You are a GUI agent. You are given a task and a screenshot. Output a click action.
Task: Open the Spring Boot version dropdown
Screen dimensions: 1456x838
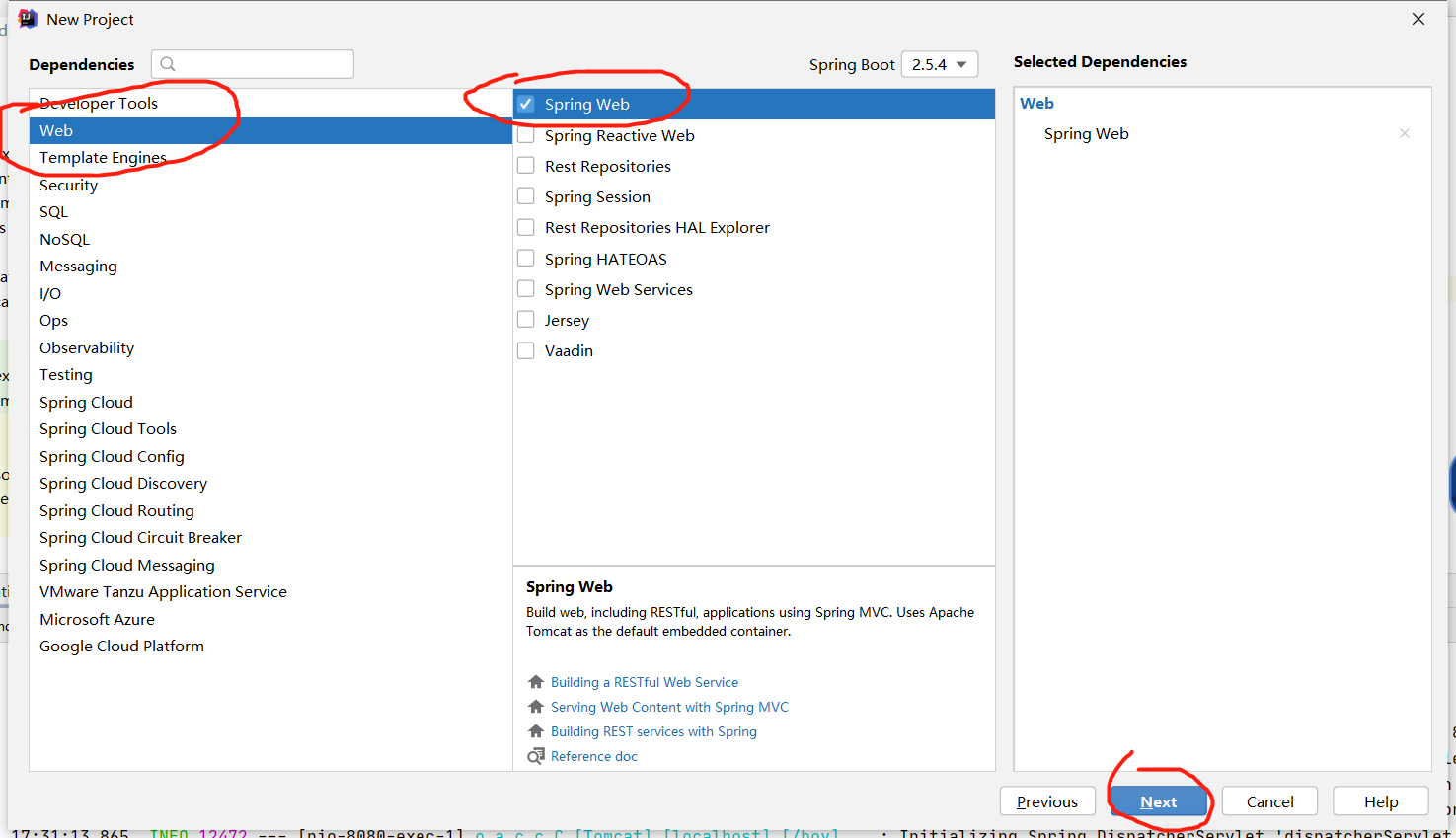940,64
